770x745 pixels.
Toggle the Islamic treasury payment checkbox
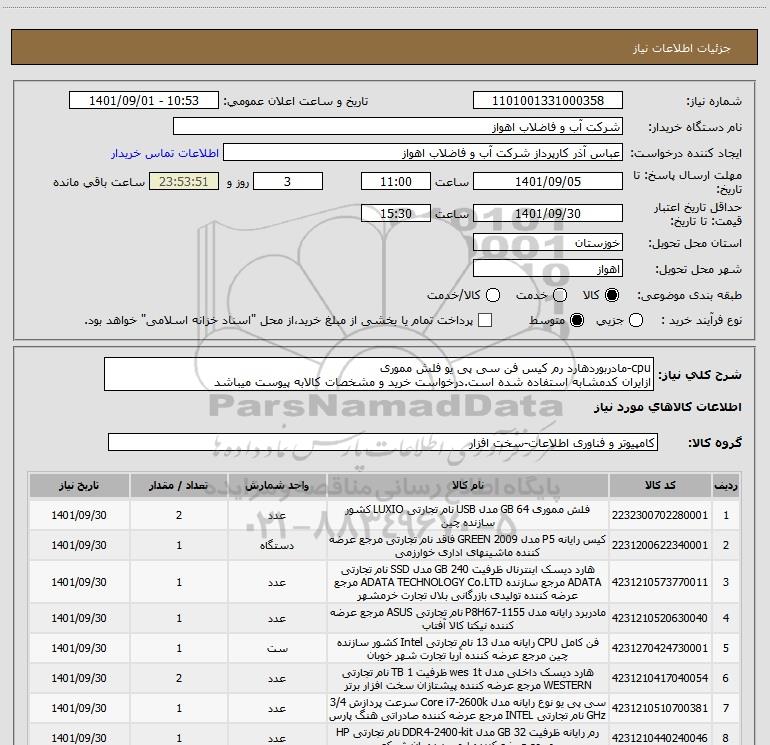tap(485, 320)
